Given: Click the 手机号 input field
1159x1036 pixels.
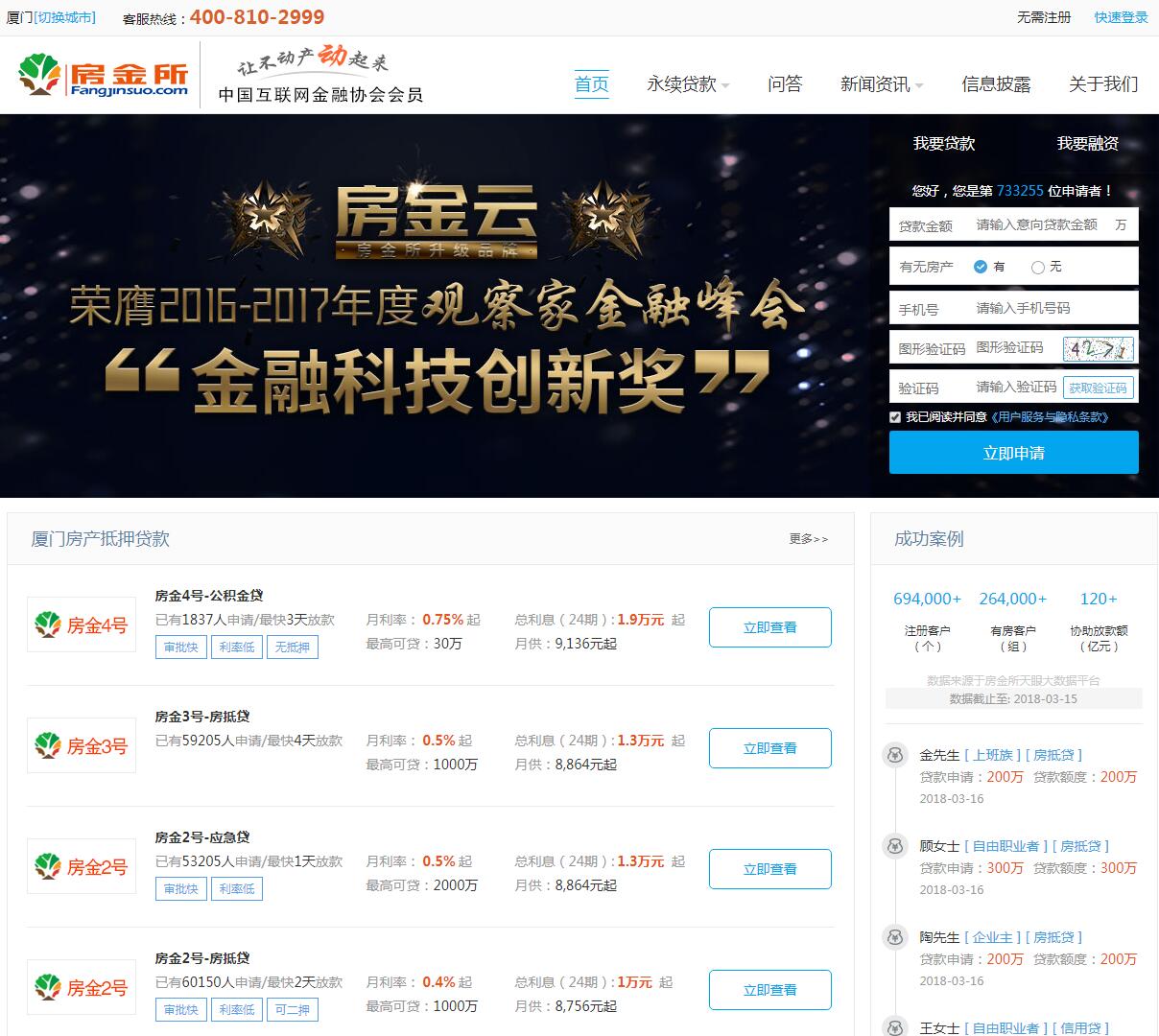Looking at the screenshot, I should pyautogui.click(x=1014, y=309).
